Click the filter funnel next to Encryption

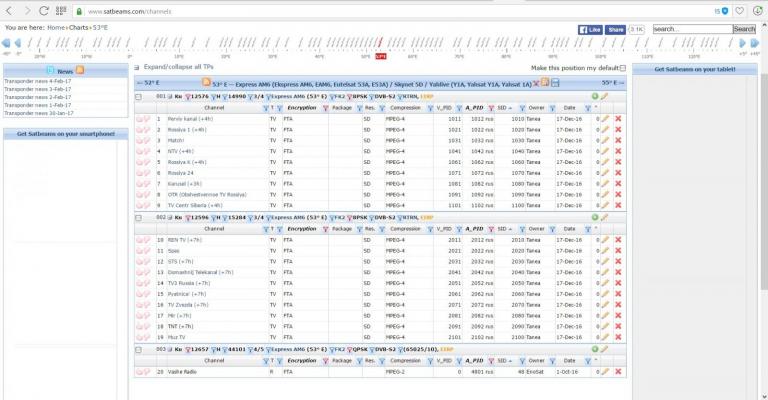(x=324, y=107)
